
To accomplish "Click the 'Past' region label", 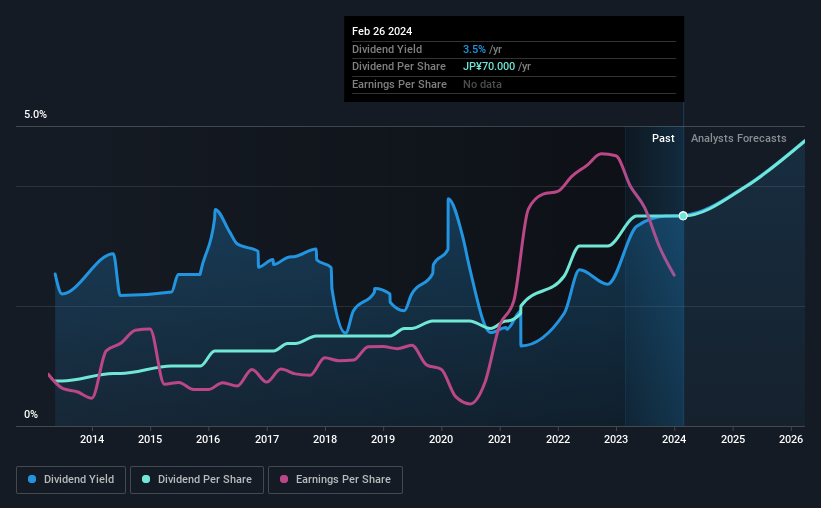I will (x=663, y=138).
